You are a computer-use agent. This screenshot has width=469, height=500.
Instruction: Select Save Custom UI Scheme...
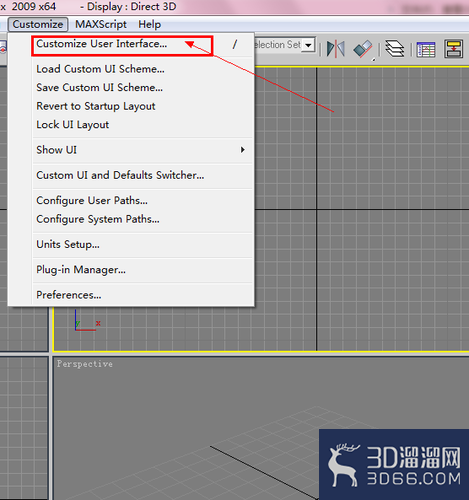click(x=143, y=88)
